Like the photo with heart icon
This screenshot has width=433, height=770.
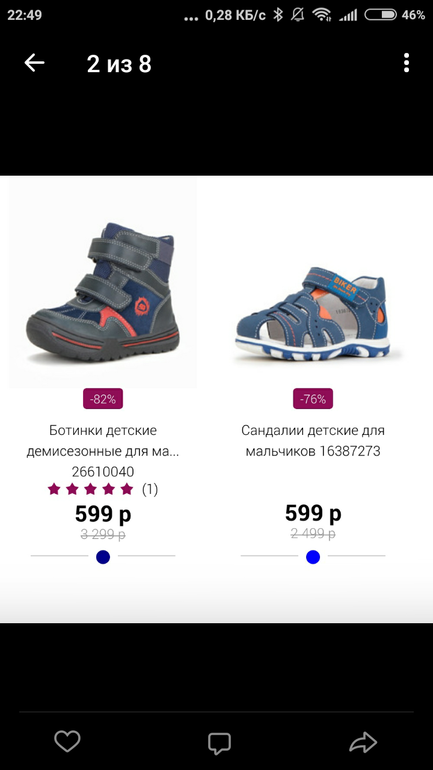[x=67, y=741]
